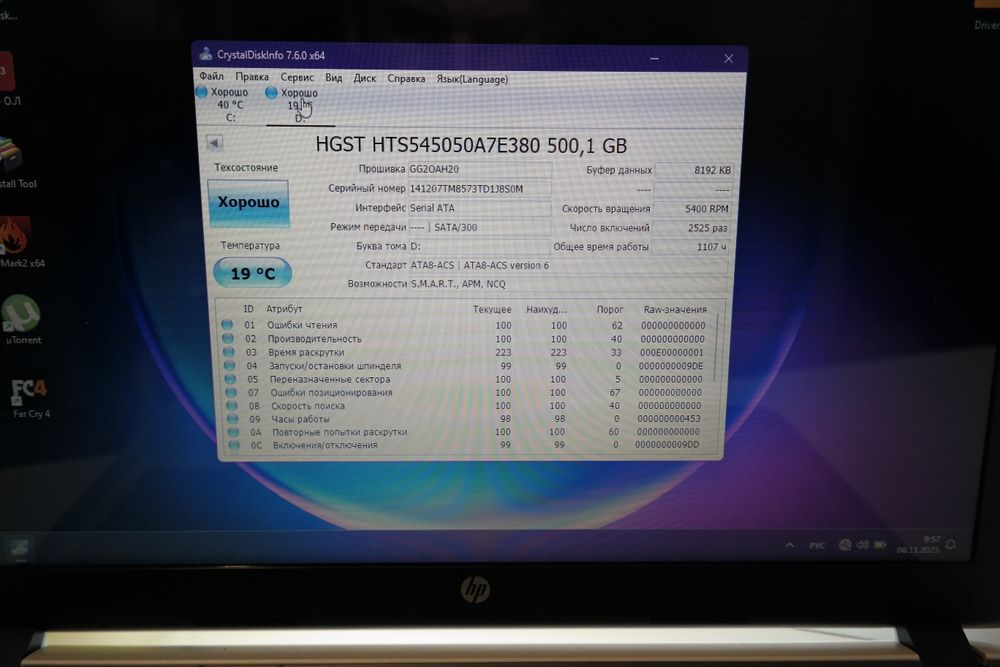
Task: Click status icon for Скорость поиска row
Action: point(232,406)
